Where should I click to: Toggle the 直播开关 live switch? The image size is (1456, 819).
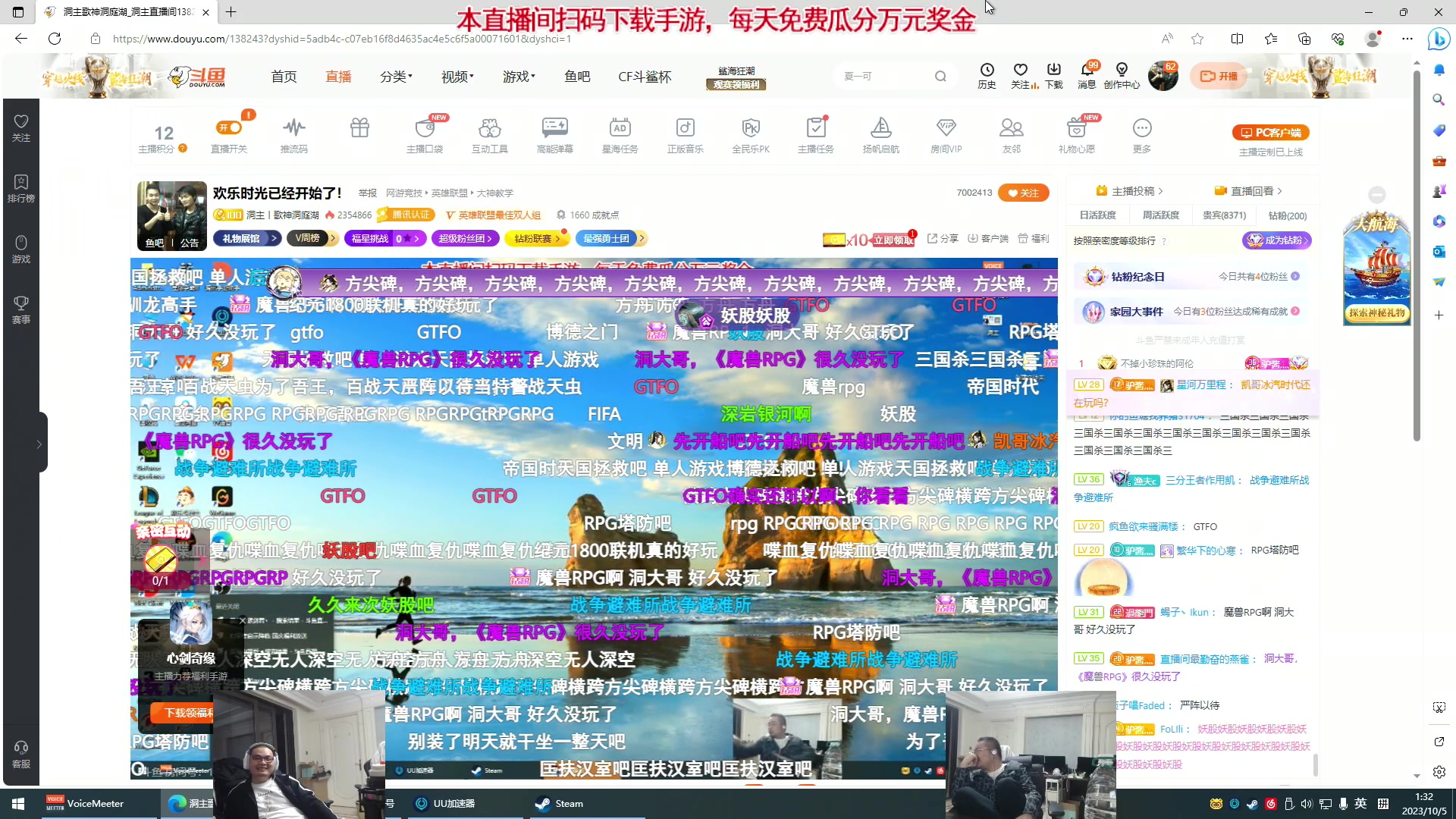[x=229, y=127]
